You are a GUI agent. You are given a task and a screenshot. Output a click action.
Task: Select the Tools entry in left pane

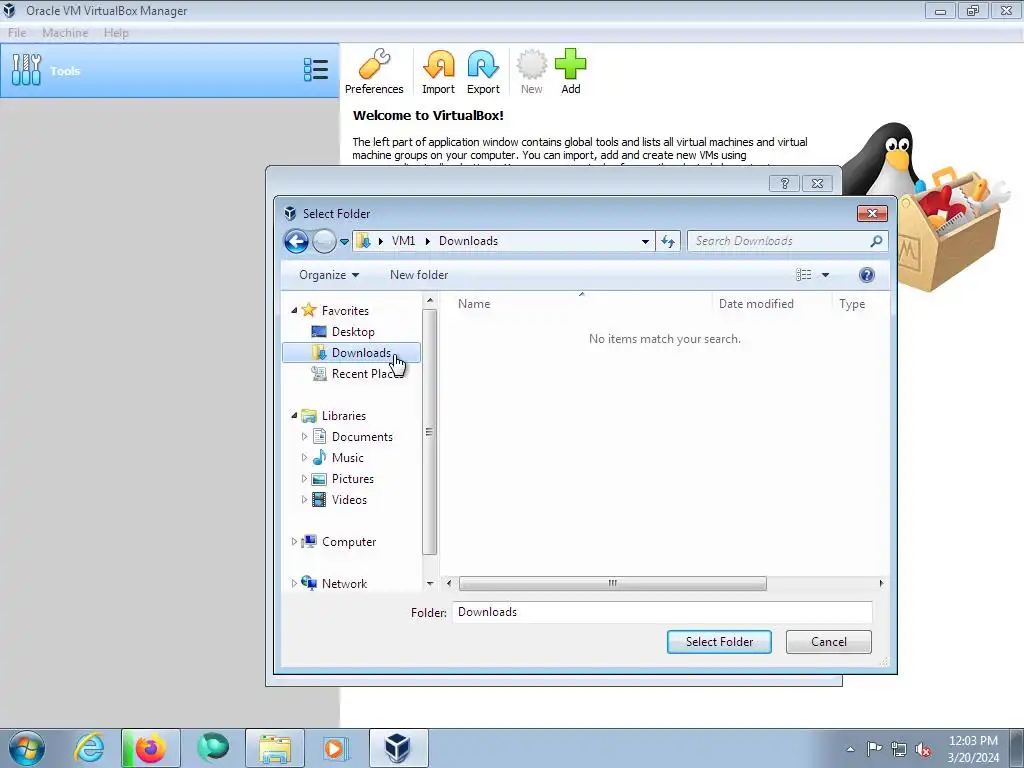pos(169,71)
